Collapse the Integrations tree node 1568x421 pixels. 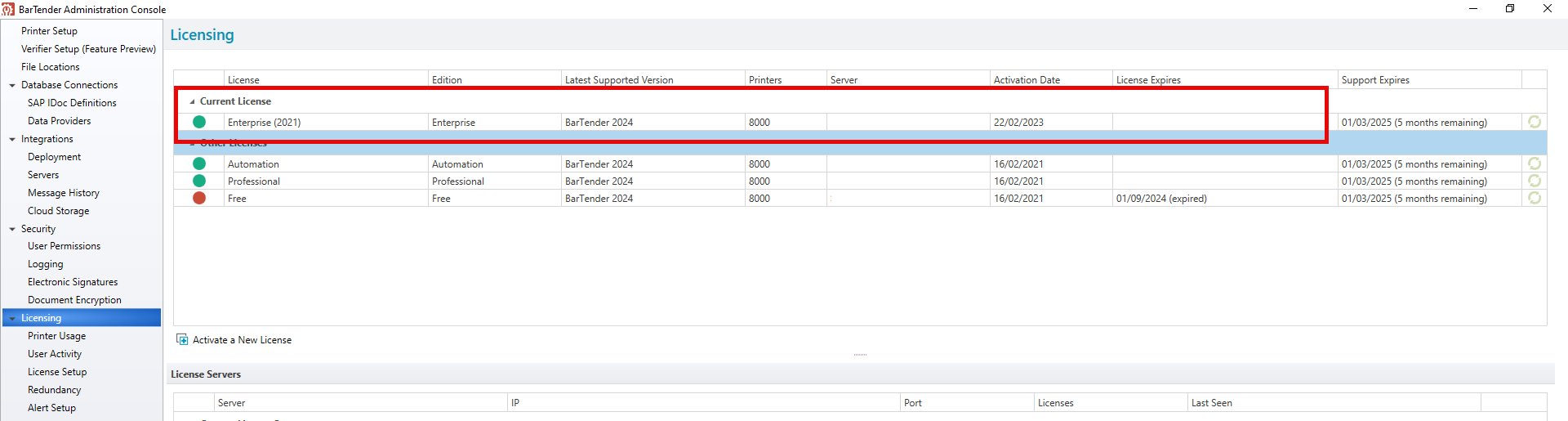click(x=12, y=139)
